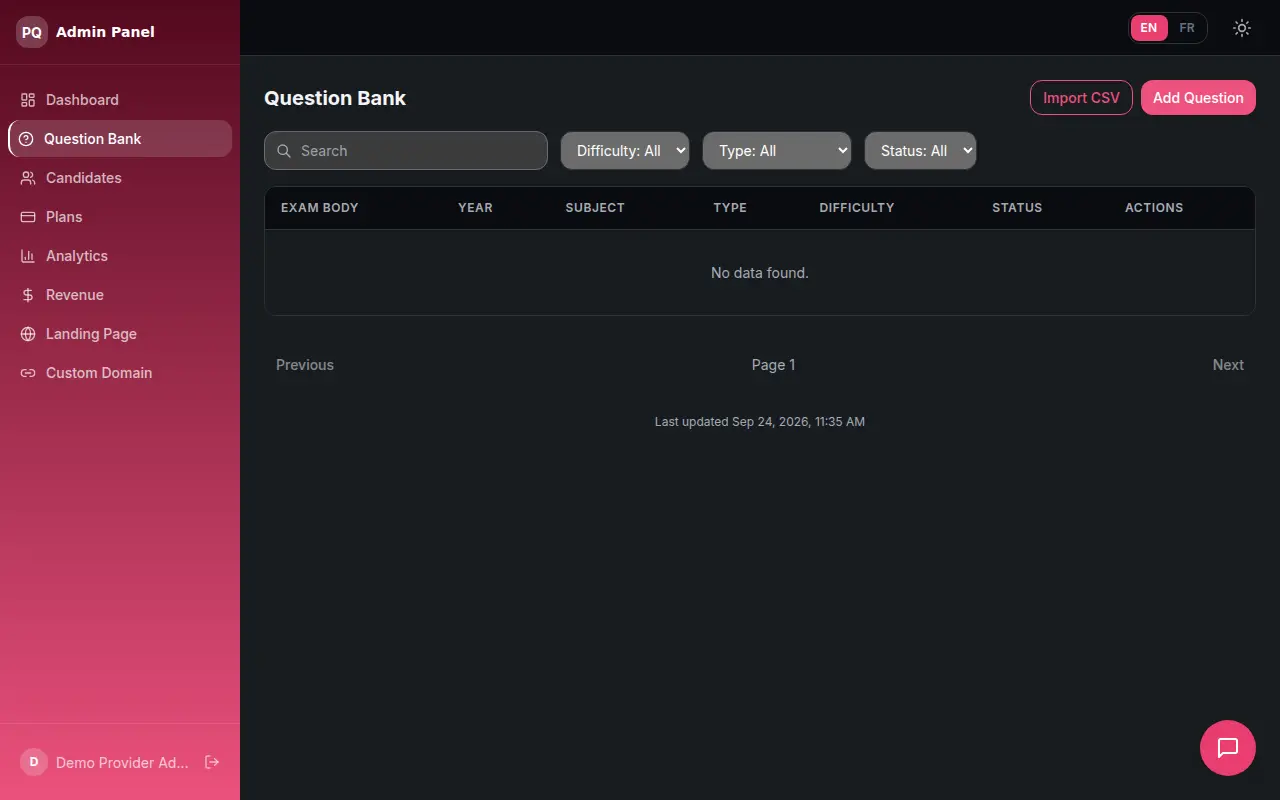Viewport: 1280px width, 800px height.
Task: Go to the Next page
Action: [1228, 365]
